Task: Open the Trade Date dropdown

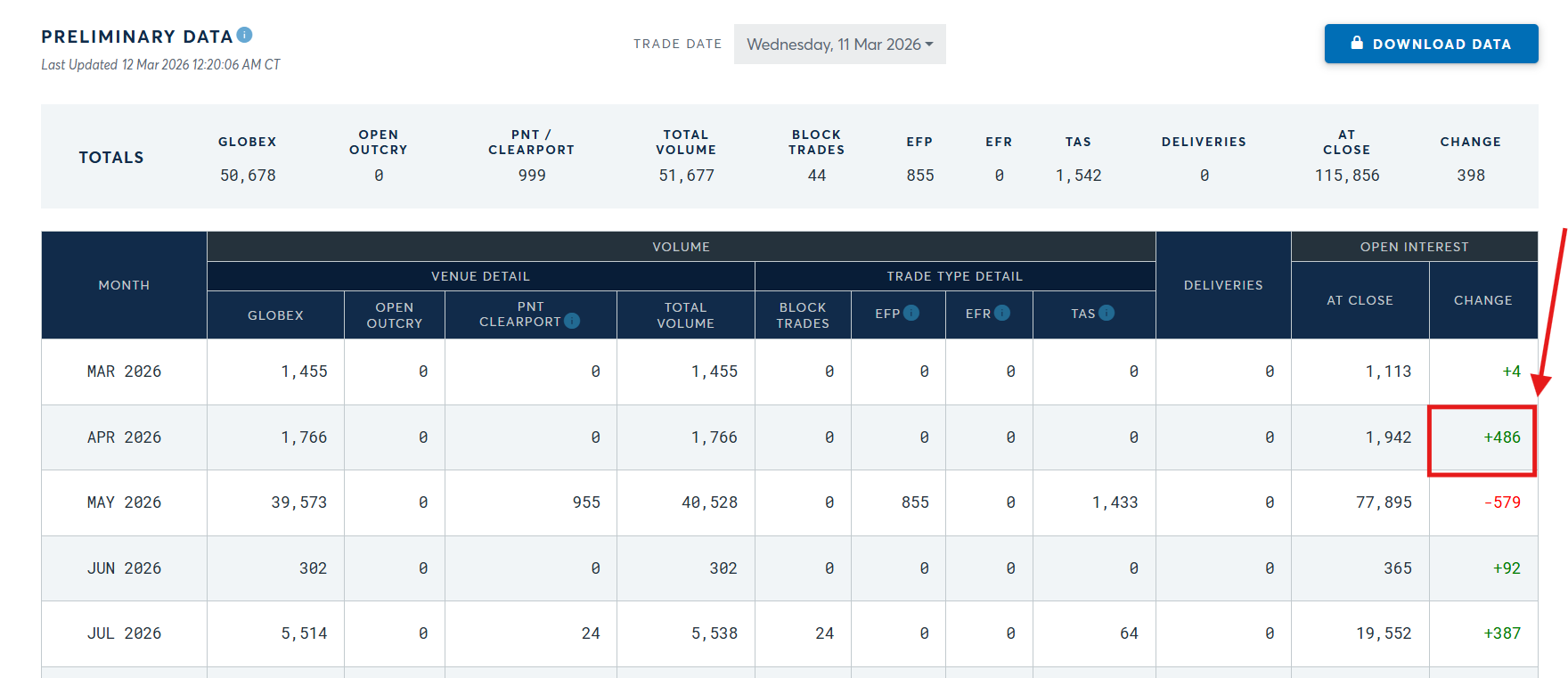Action: coord(839,45)
